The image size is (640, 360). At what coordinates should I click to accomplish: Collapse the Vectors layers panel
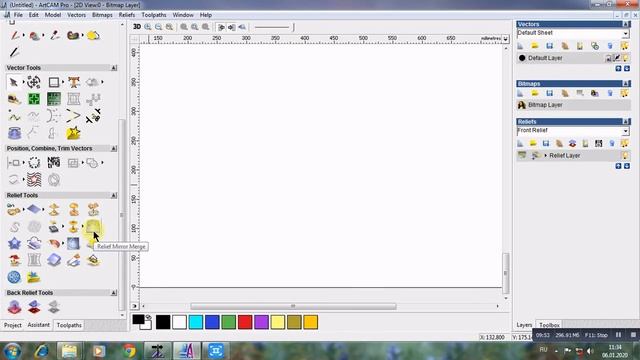[x=626, y=24]
